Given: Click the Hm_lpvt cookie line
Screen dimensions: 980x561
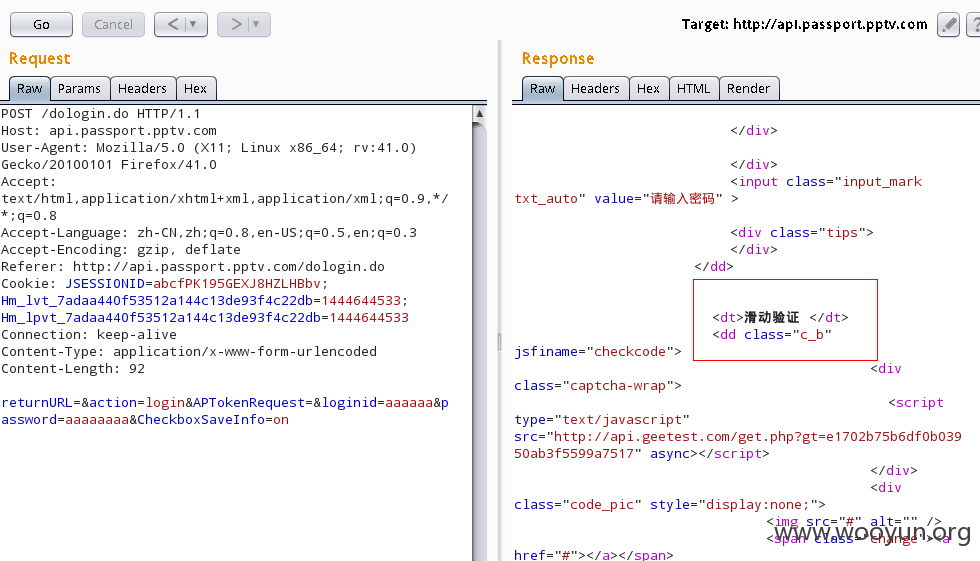Looking at the screenshot, I should click(x=205, y=317).
